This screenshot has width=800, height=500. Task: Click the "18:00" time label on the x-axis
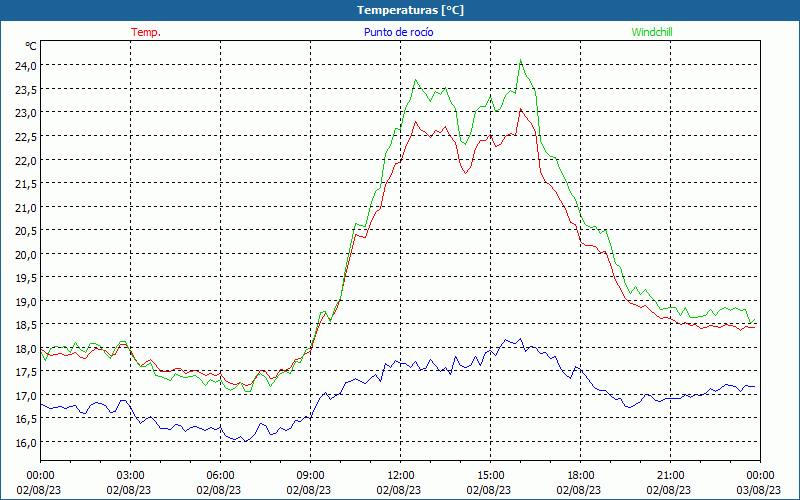pos(581,476)
